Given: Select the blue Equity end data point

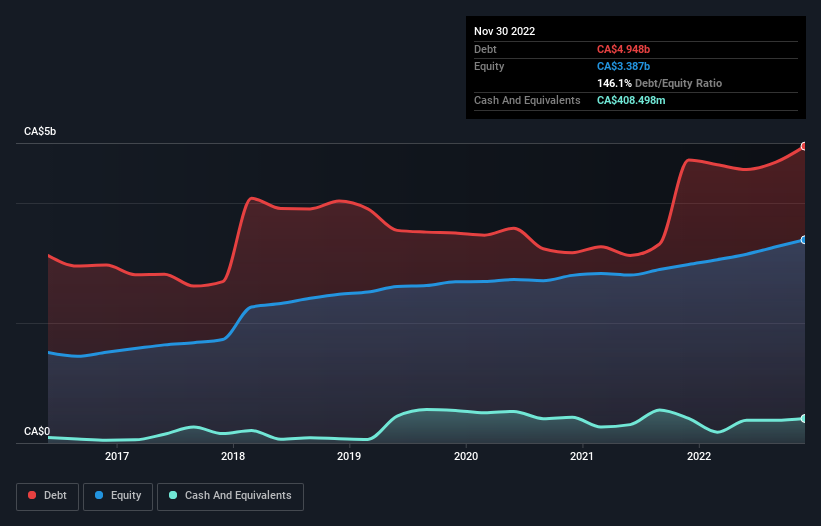Looking at the screenshot, I should [804, 240].
